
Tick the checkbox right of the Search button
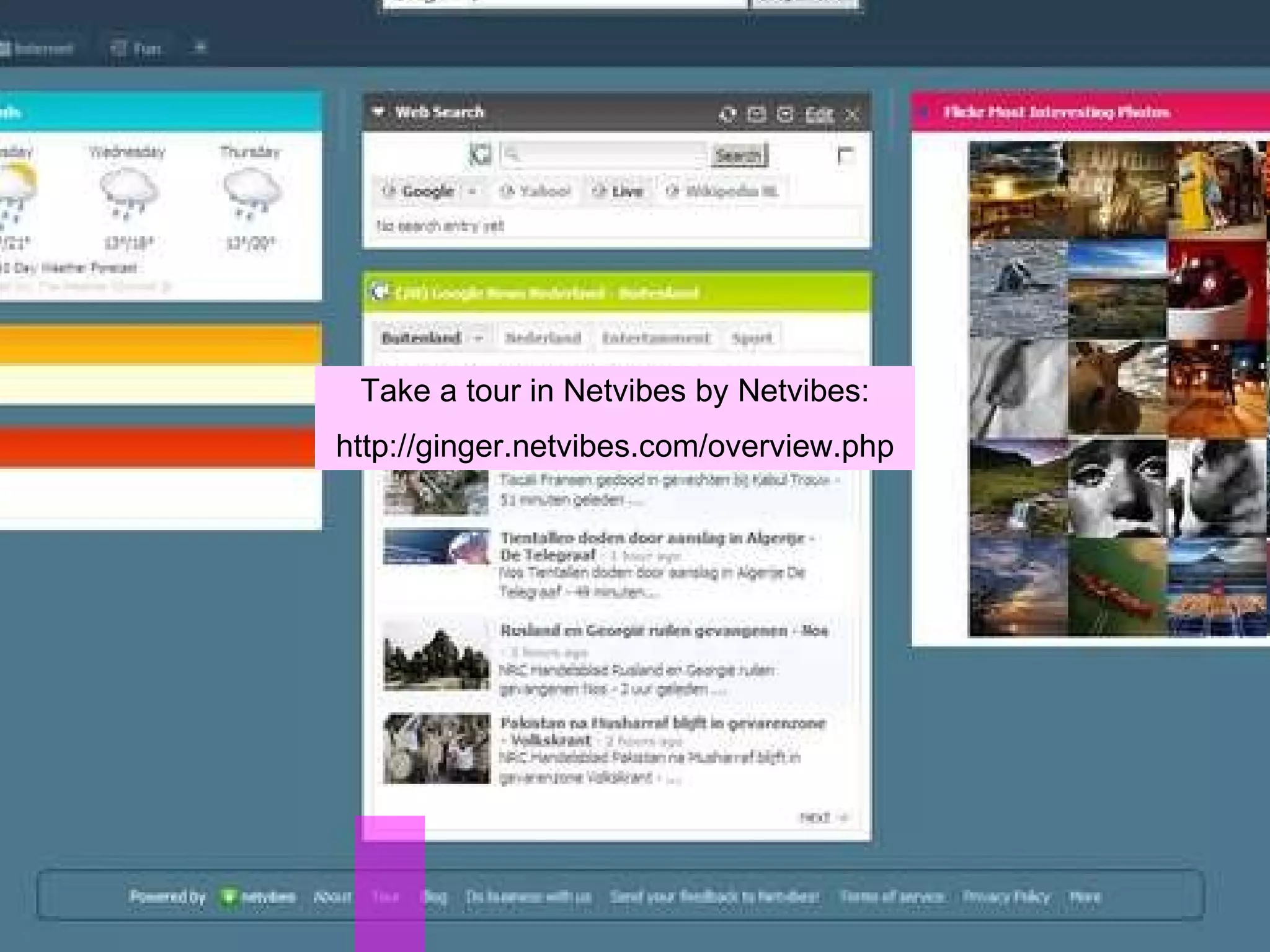tap(845, 155)
